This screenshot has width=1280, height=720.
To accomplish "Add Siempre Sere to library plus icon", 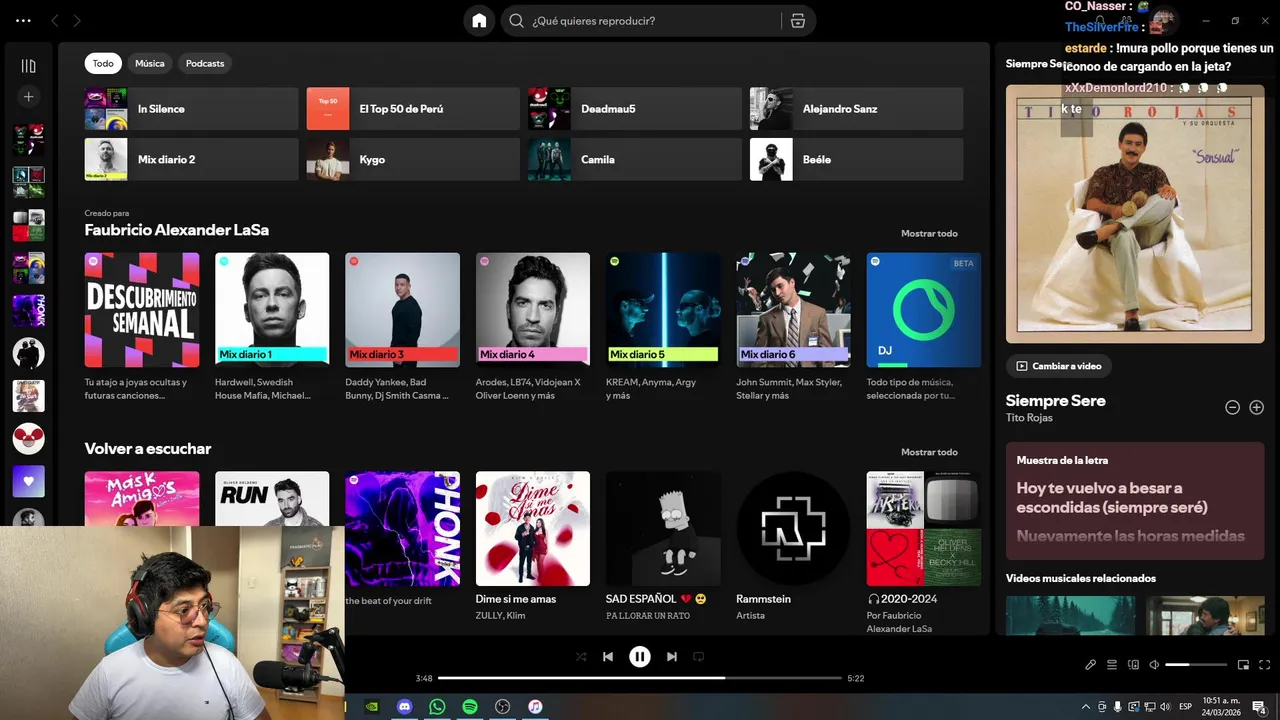I will coord(1257,407).
